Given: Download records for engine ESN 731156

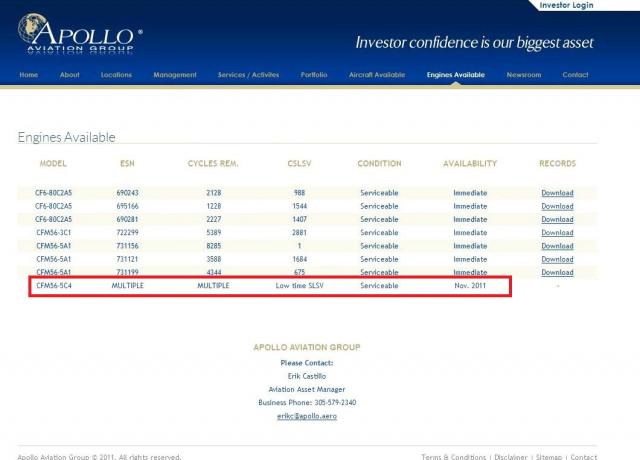Looking at the screenshot, I should 557,246.
